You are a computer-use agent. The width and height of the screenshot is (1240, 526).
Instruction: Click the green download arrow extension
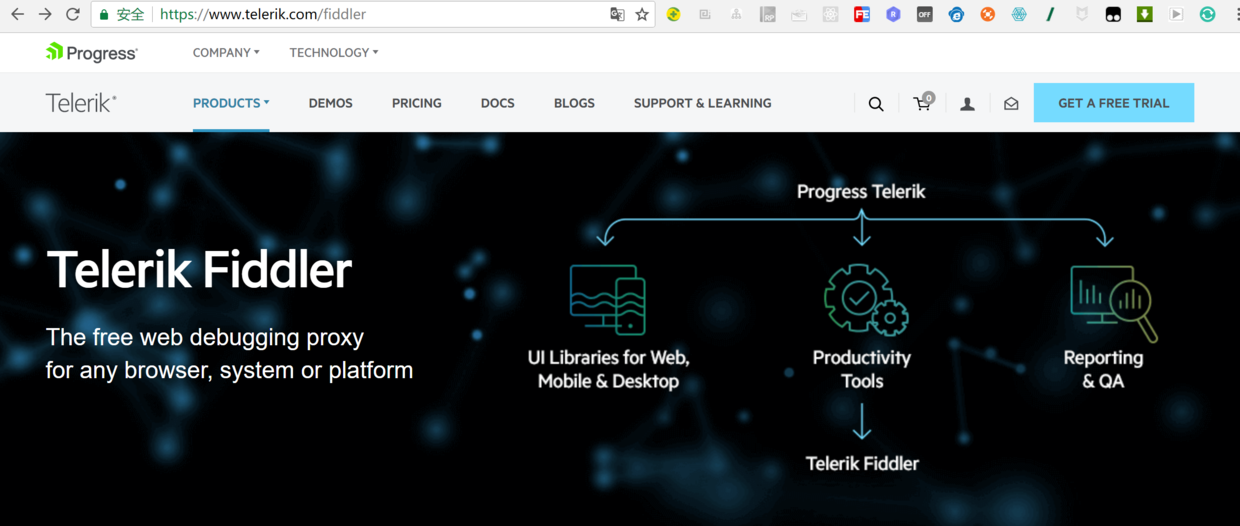(x=1145, y=14)
